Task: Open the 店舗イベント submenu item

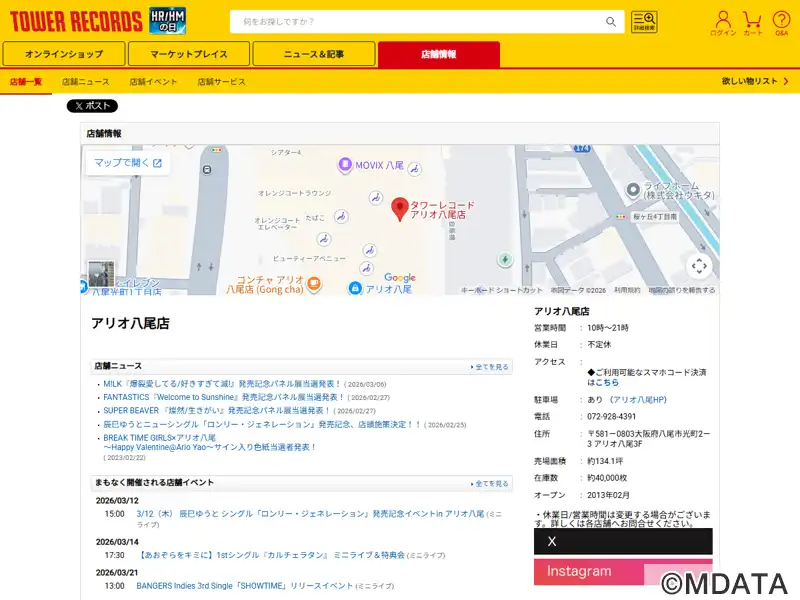Action: pyautogui.click(x=153, y=82)
